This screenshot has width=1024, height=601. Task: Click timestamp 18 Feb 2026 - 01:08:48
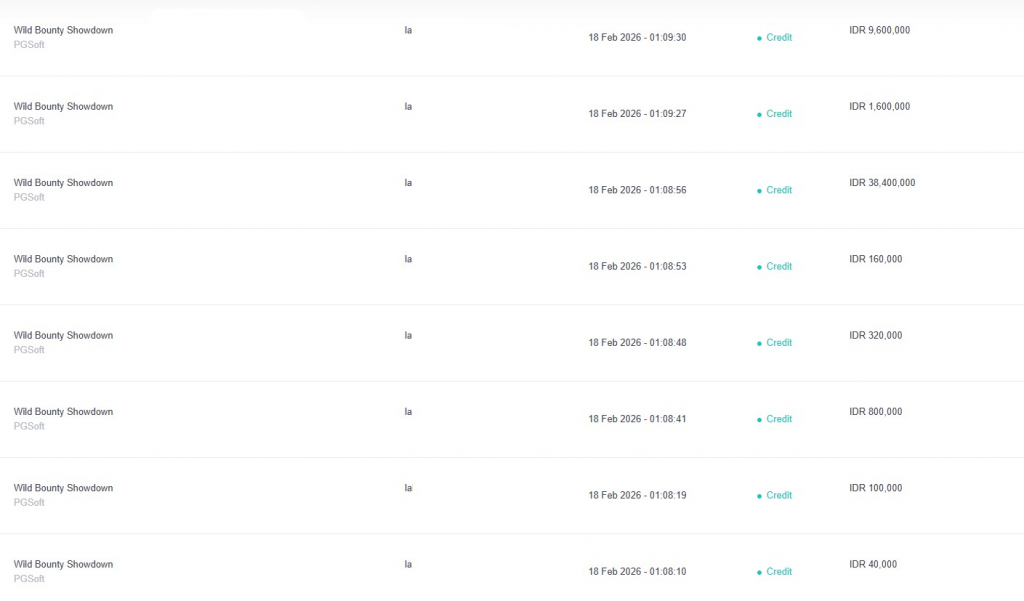pyautogui.click(x=637, y=343)
